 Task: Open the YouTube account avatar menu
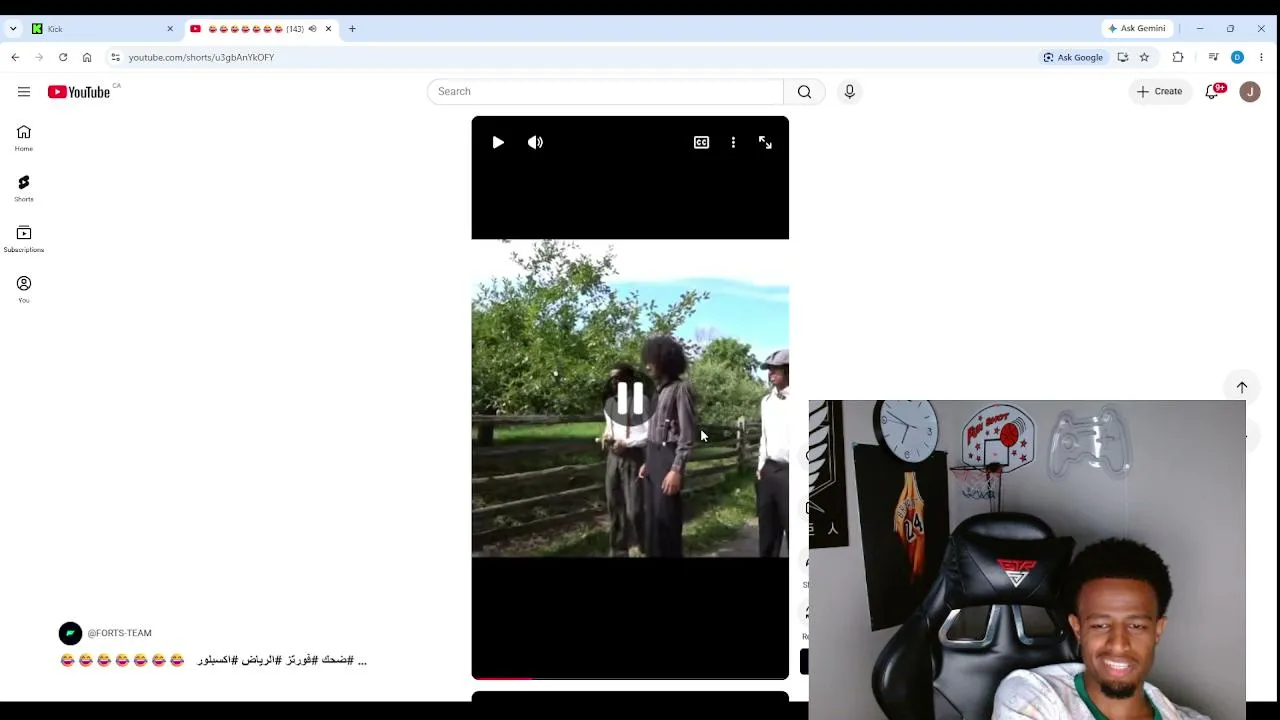coord(1250,92)
